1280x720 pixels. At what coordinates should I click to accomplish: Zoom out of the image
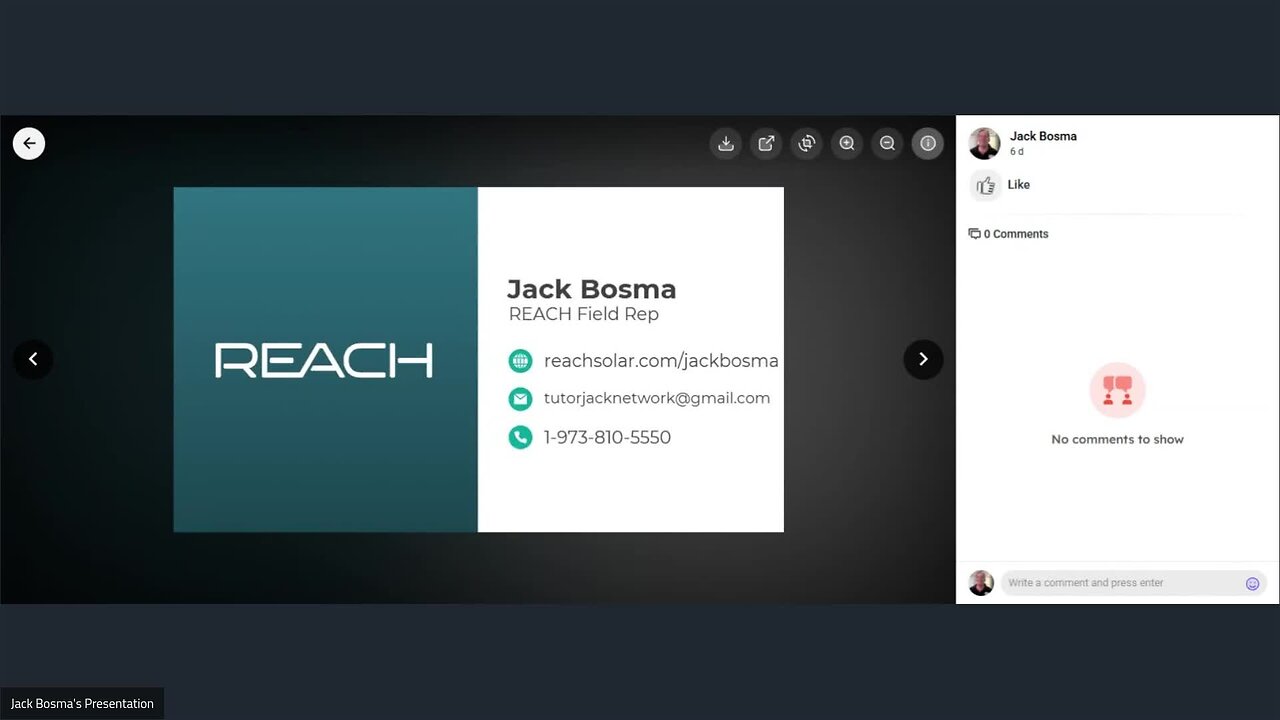tap(887, 143)
